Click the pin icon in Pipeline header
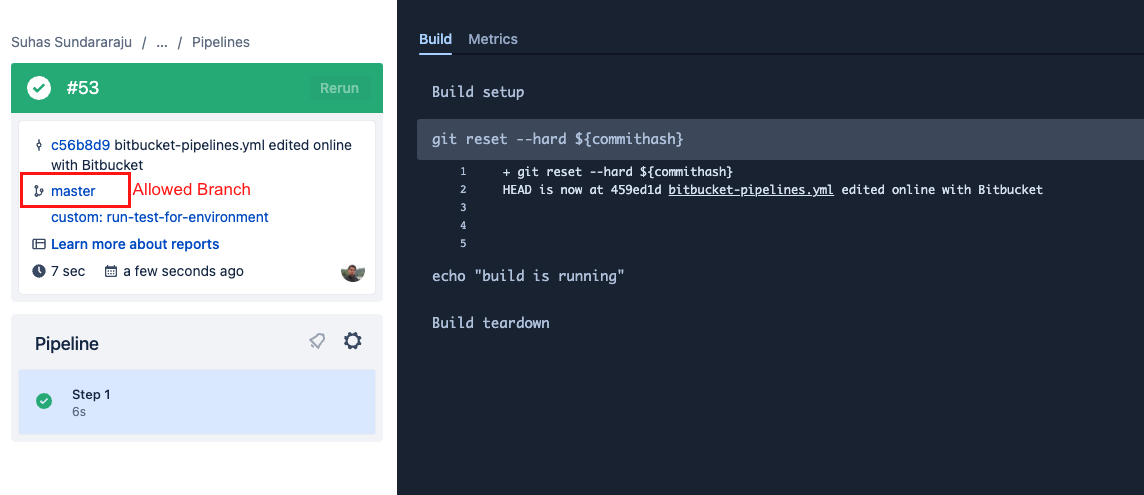Image resolution: width=1144 pixels, height=495 pixels. point(317,342)
